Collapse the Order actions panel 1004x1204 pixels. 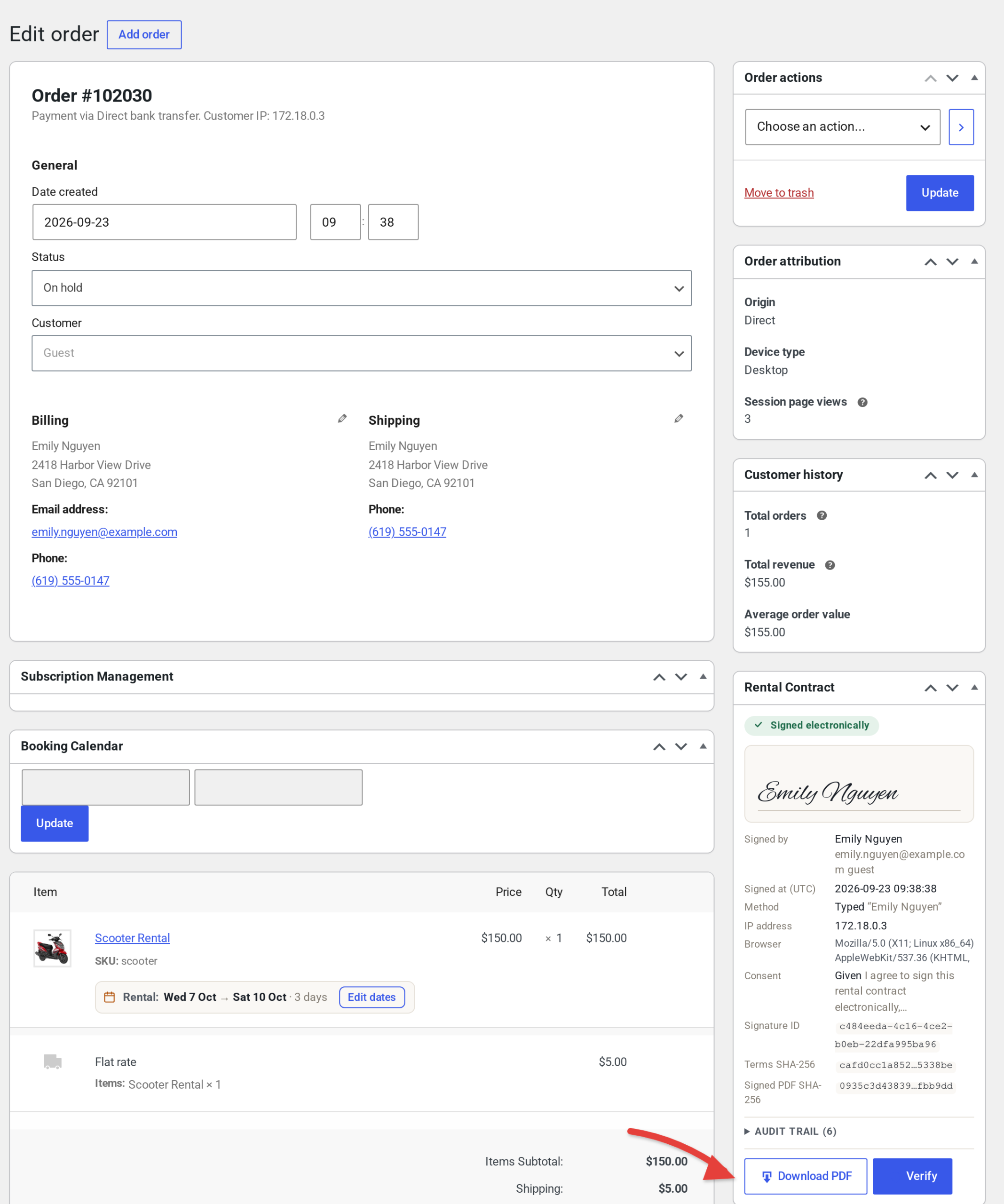(974, 78)
